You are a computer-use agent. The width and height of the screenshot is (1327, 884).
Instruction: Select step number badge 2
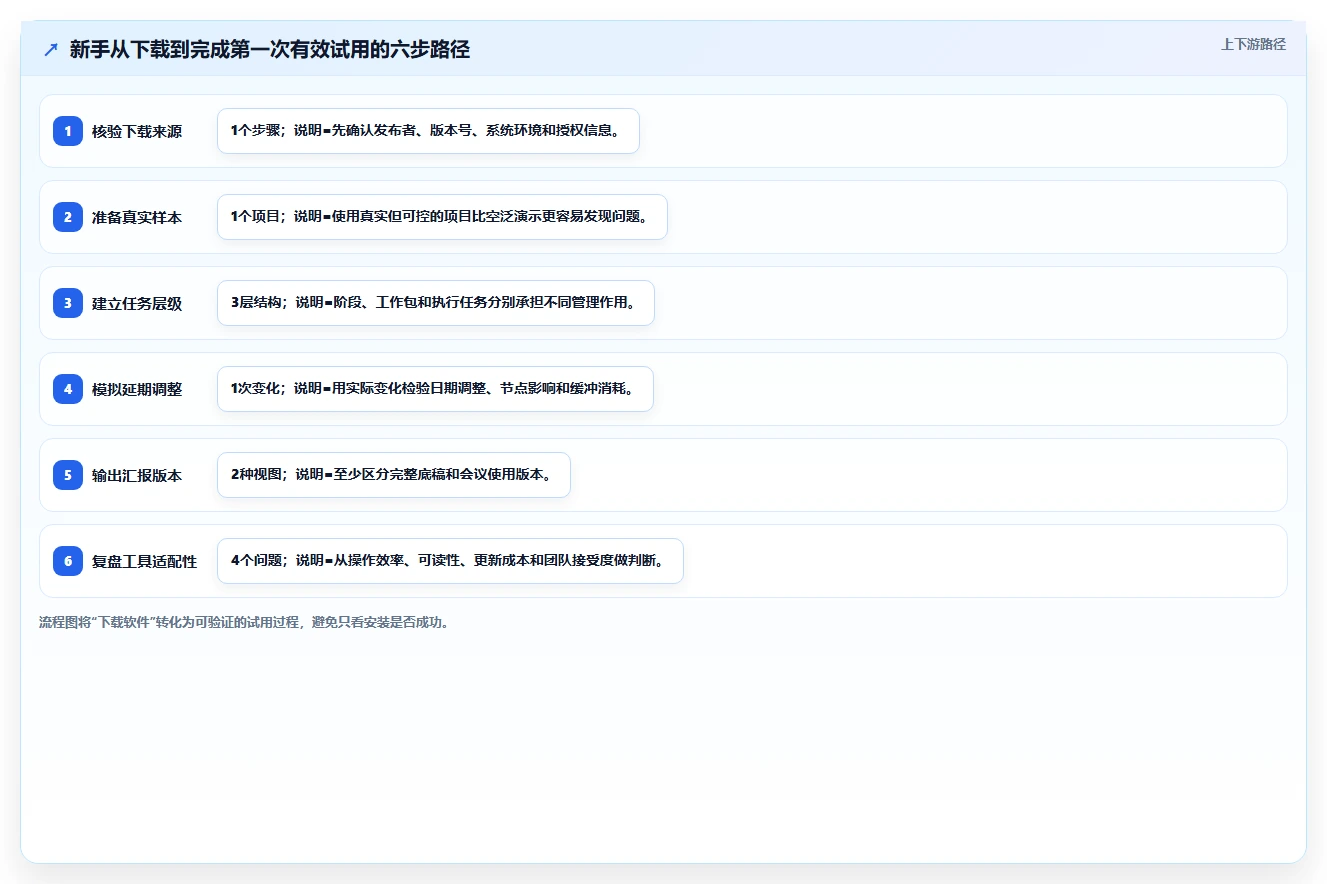(68, 217)
